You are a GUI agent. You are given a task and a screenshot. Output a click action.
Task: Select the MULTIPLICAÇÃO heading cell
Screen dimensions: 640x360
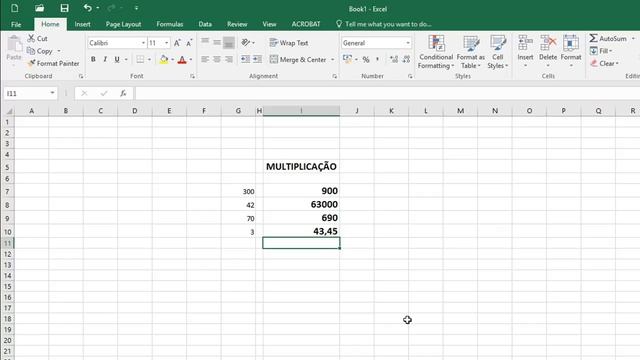pyautogui.click(x=301, y=167)
